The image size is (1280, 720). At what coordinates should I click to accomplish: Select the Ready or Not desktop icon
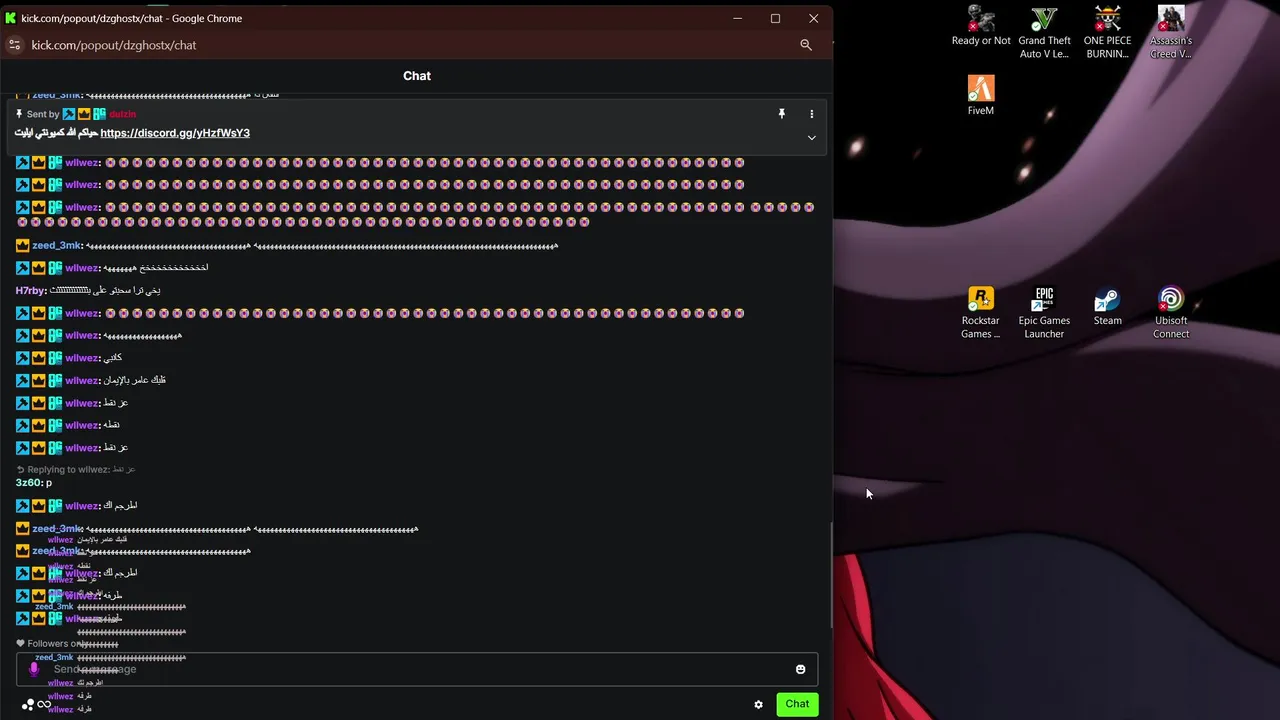tap(981, 27)
